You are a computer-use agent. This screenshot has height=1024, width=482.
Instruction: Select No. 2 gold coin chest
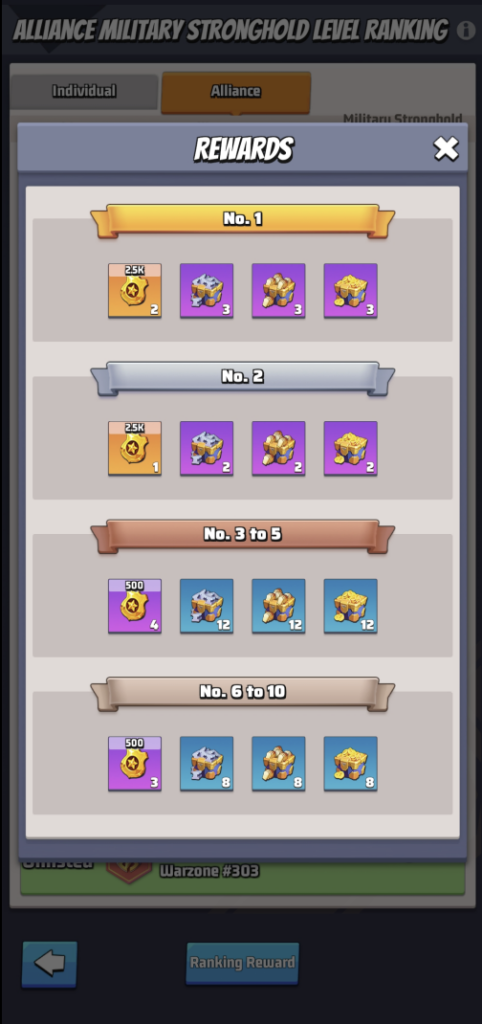[x=350, y=448]
